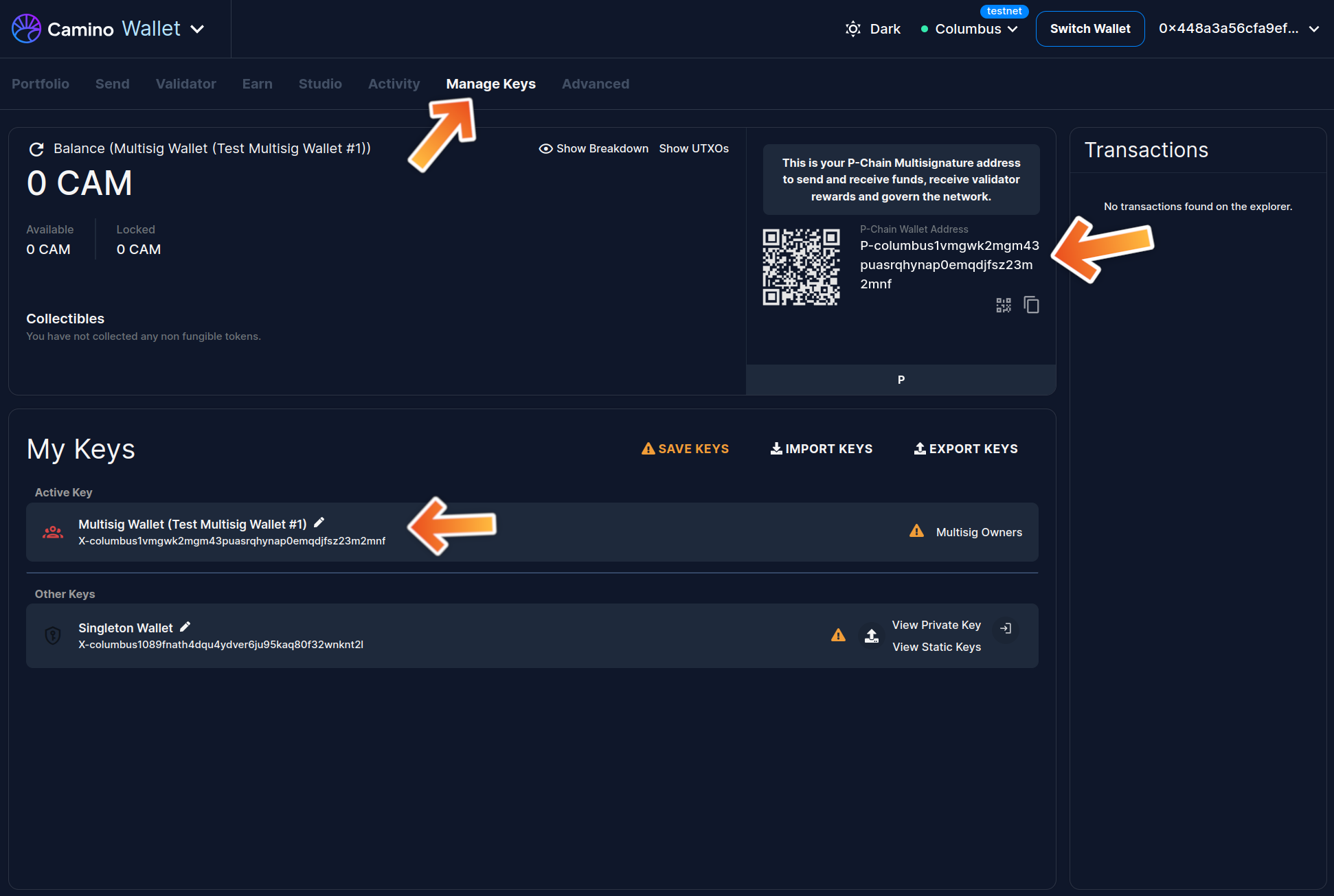Rename Singleton Wallet via pencil icon
The width and height of the screenshot is (1334, 896).
[x=185, y=627]
